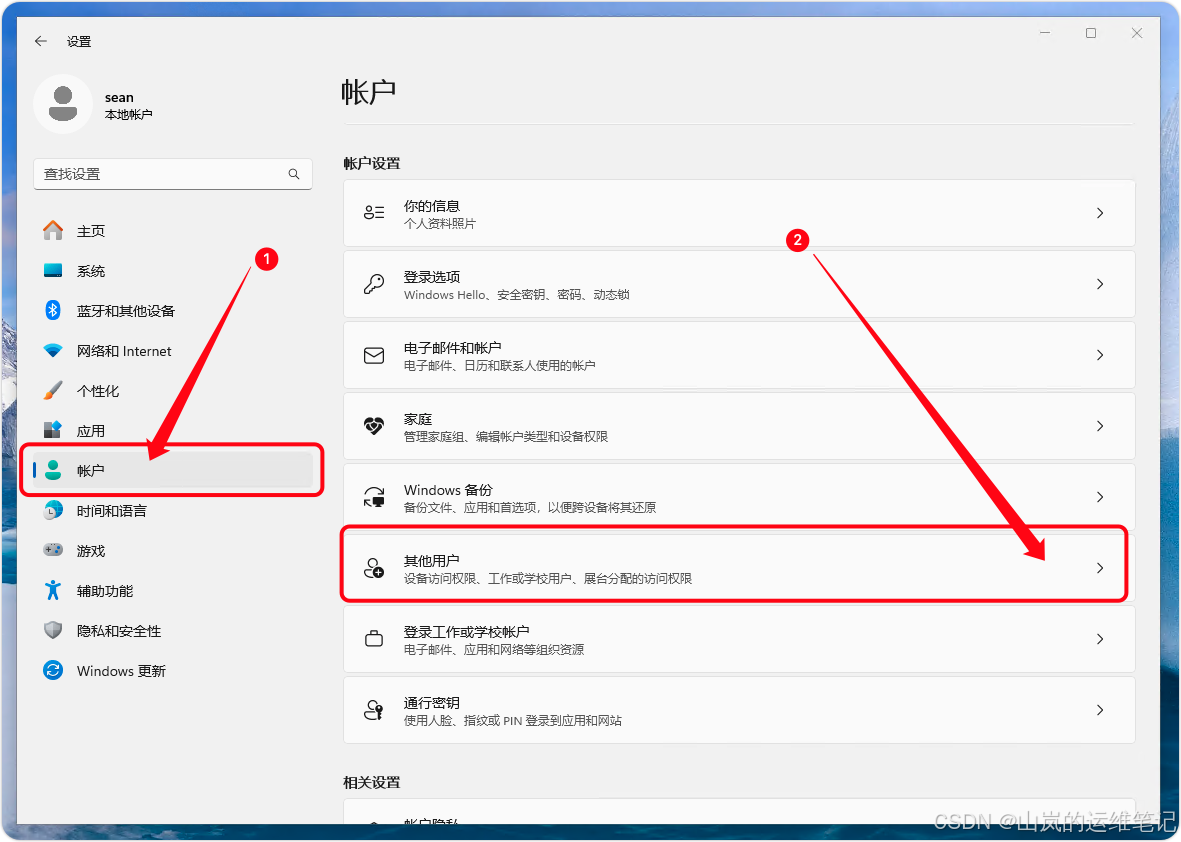This screenshot has width=1181, height=842.
Task: Open the Windows 备份 title
Action: pyautogui.click(x=448, y=490)
